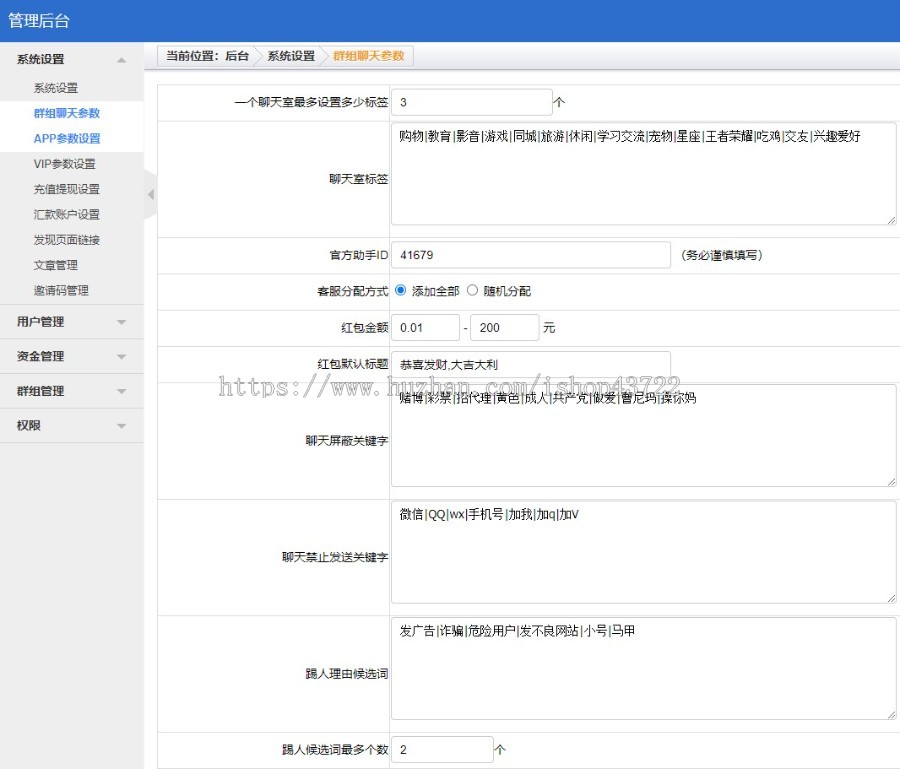Click the 群组管理 section header
The image size is (900, 769).
[x=72, y=391]
